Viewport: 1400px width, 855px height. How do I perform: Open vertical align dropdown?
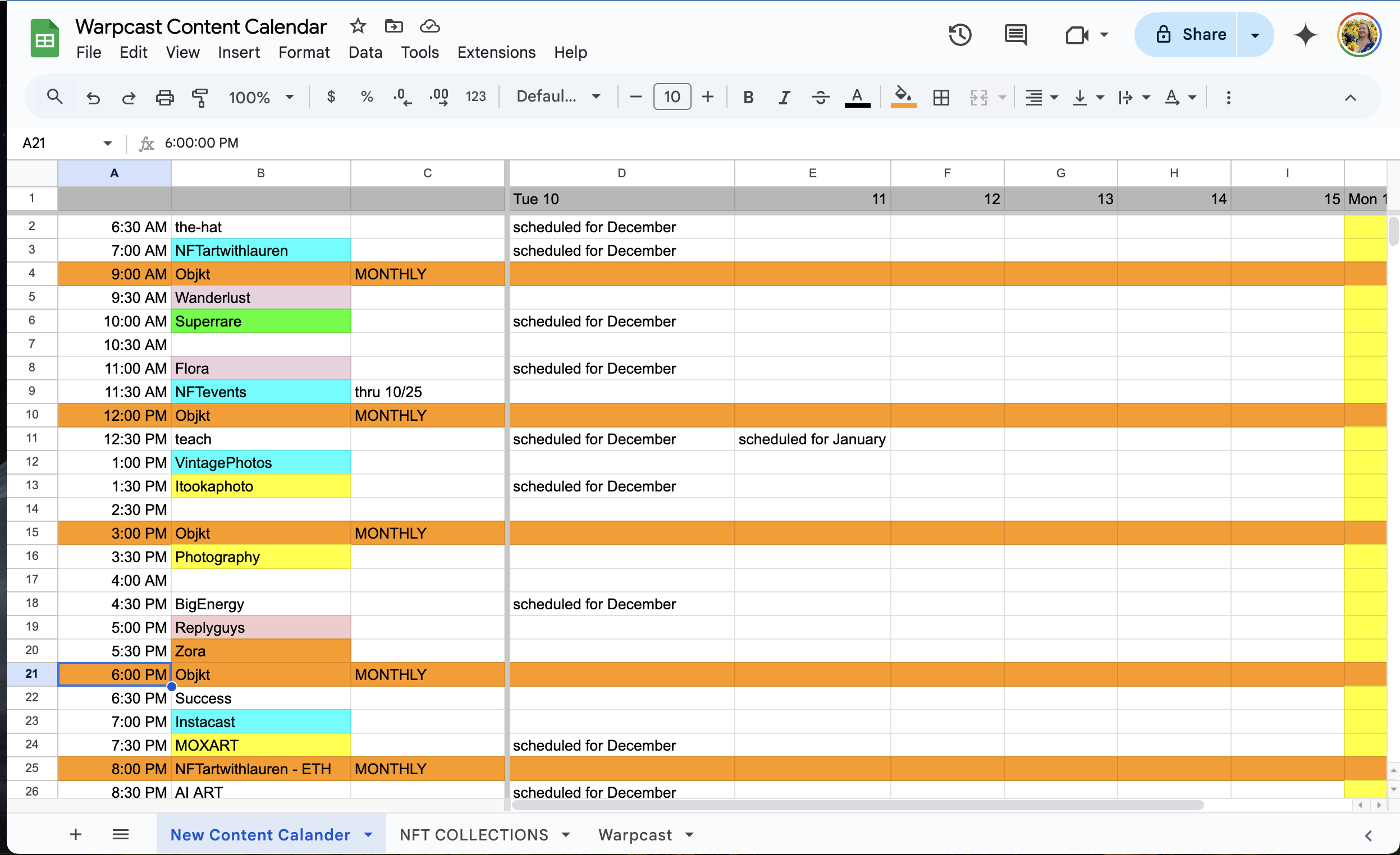coord(1087,98)
